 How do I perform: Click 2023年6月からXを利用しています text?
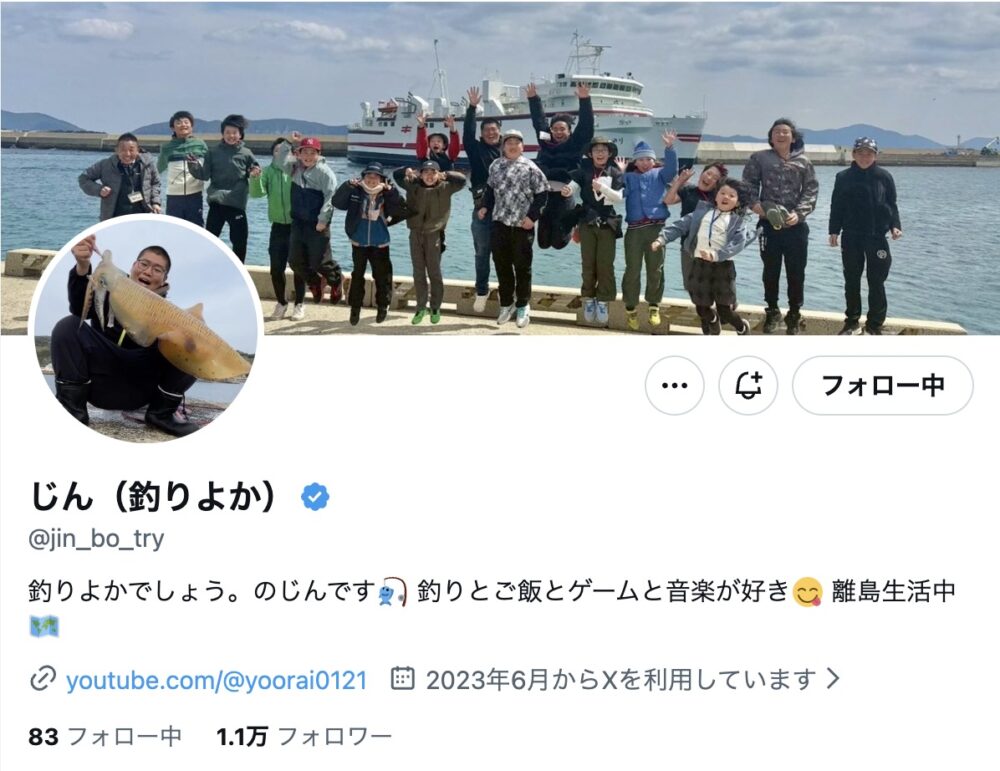tap(621, 679)
